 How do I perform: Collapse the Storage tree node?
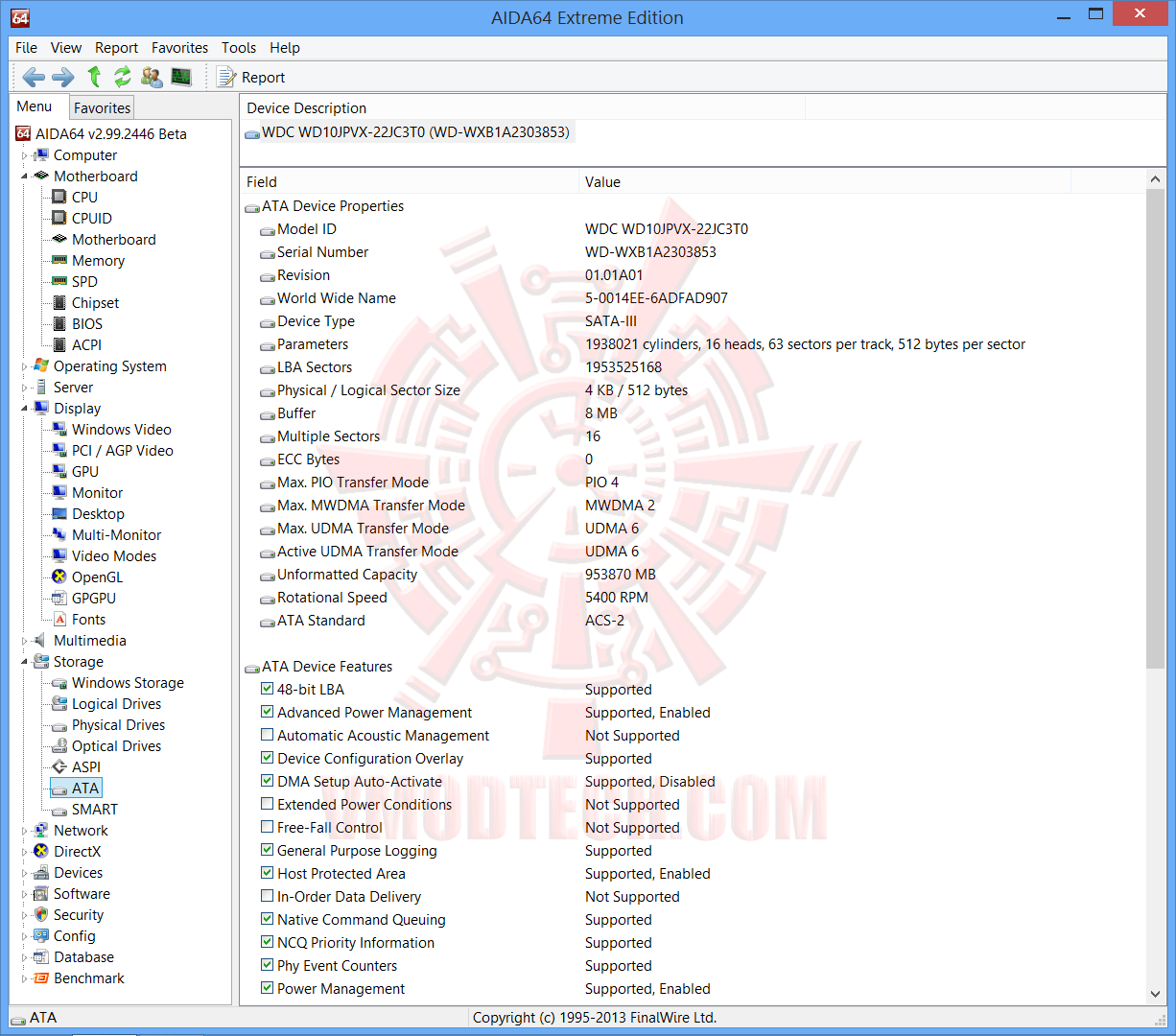(x=25, y=662)
